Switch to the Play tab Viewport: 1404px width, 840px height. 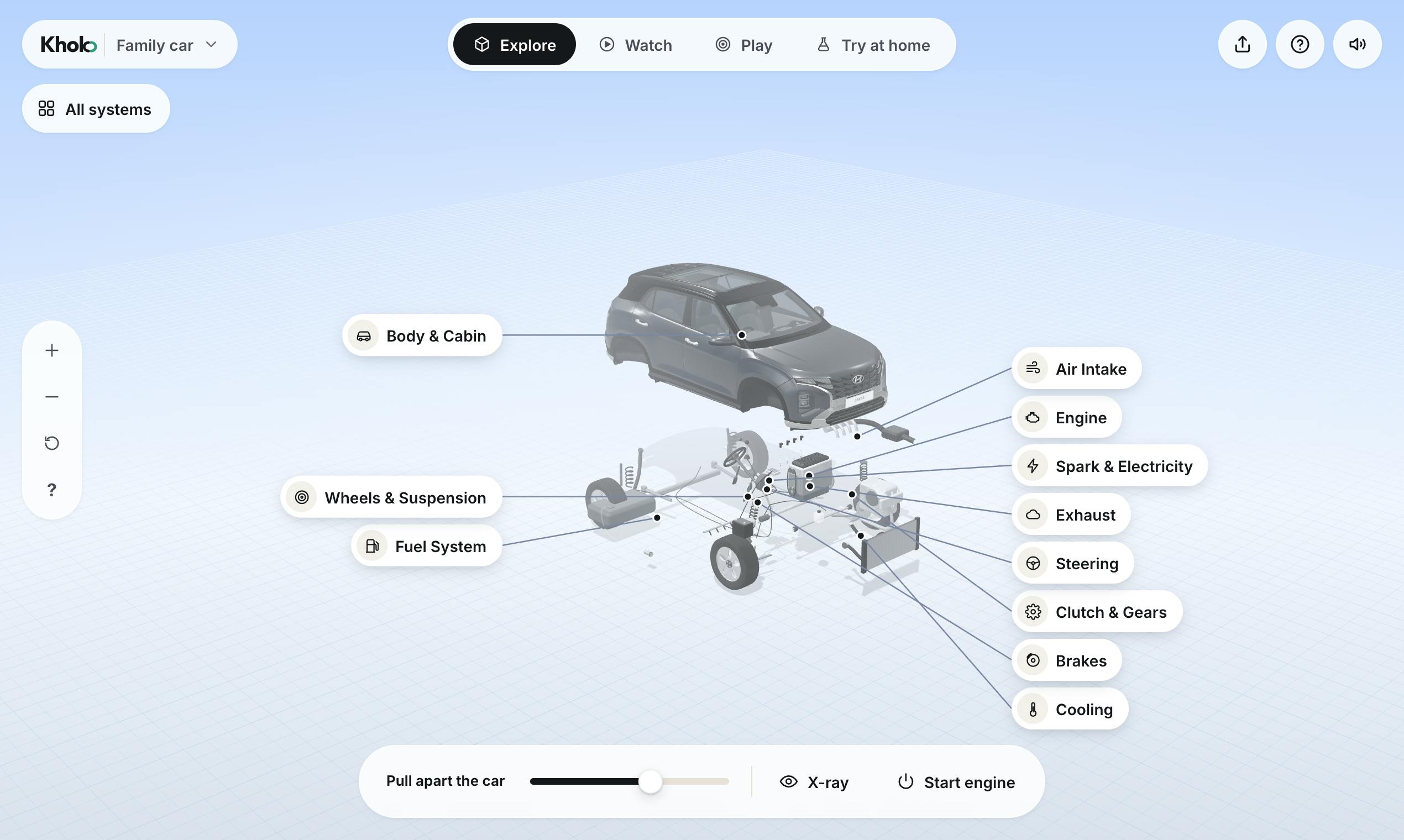pos(744,45)
